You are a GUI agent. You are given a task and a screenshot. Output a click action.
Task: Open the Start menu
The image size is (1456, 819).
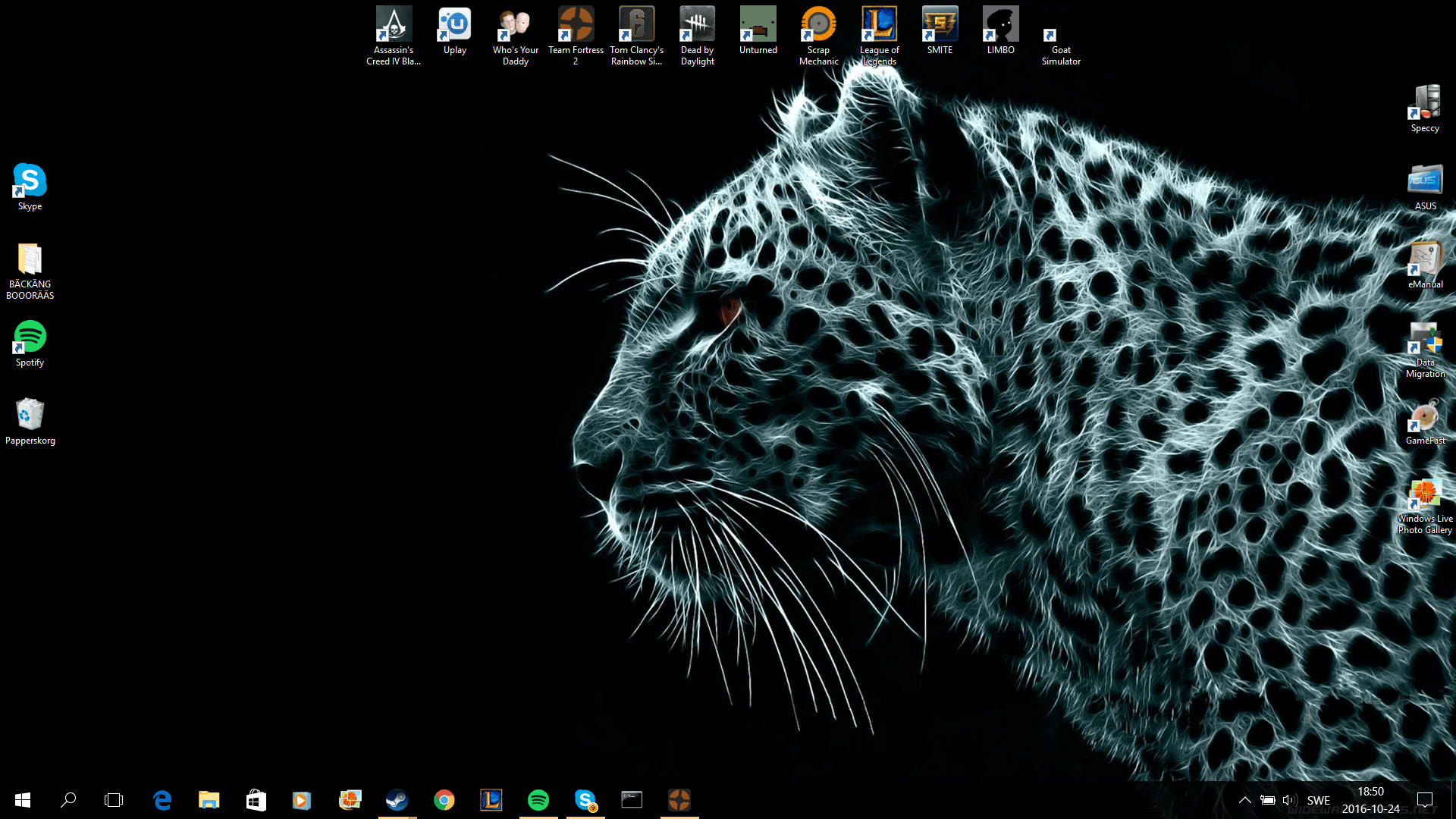coord(23,800)
